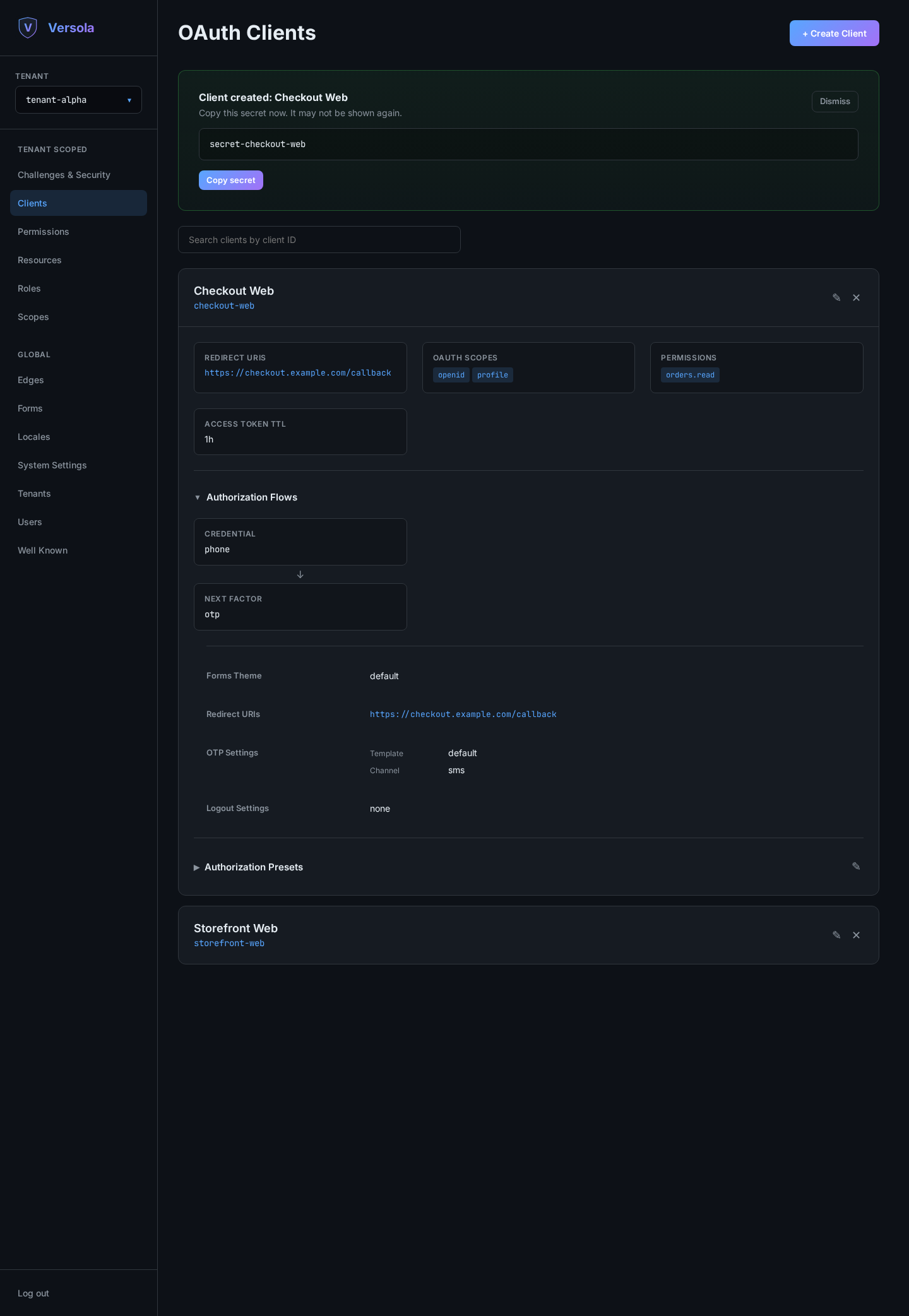Screen dimensions: 909x1316
Task: Open Scopes in the sidebar
Action: point(78,317)
